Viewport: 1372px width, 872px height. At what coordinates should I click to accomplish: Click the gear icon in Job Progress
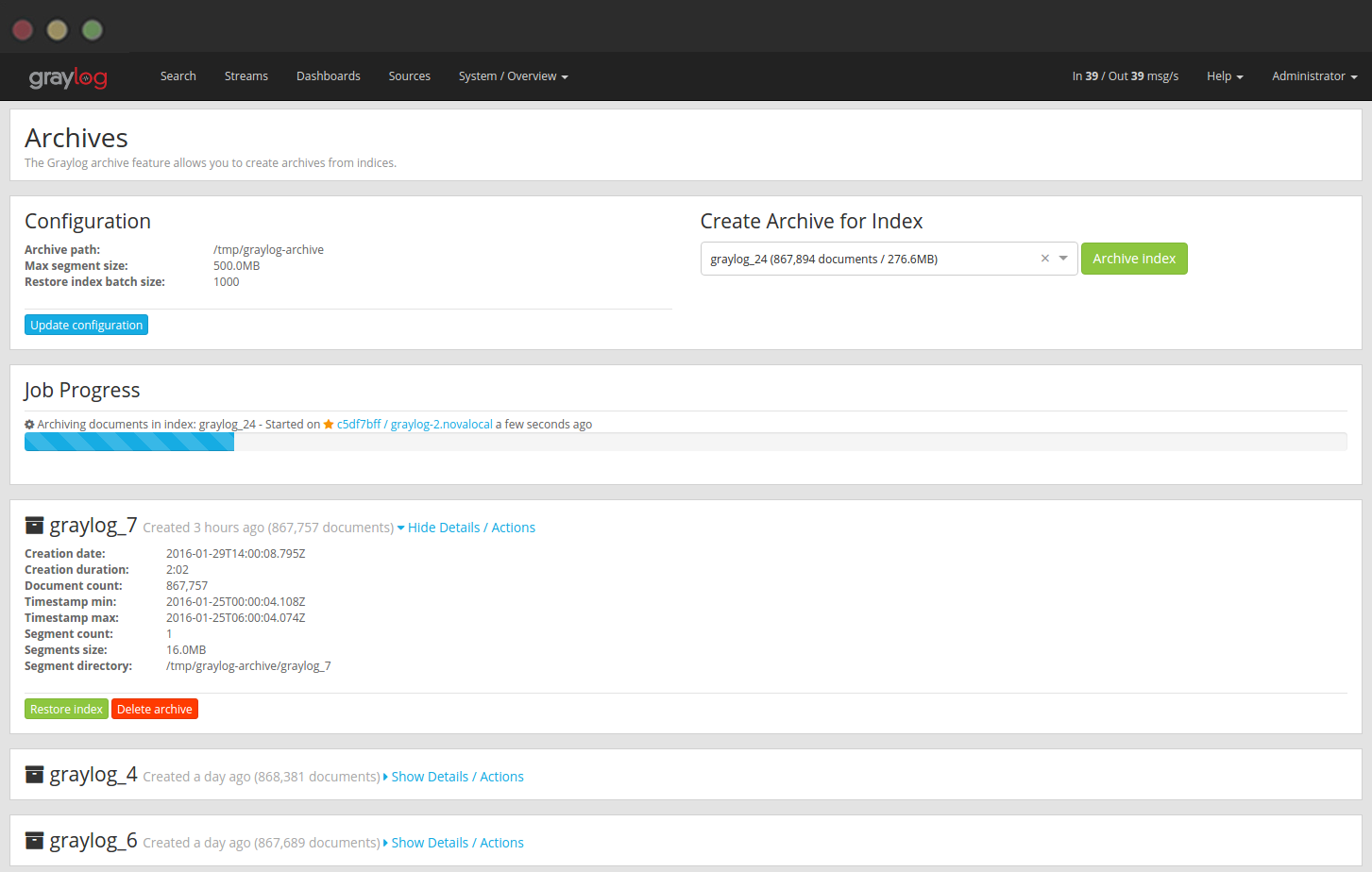(x=29, y=425)
